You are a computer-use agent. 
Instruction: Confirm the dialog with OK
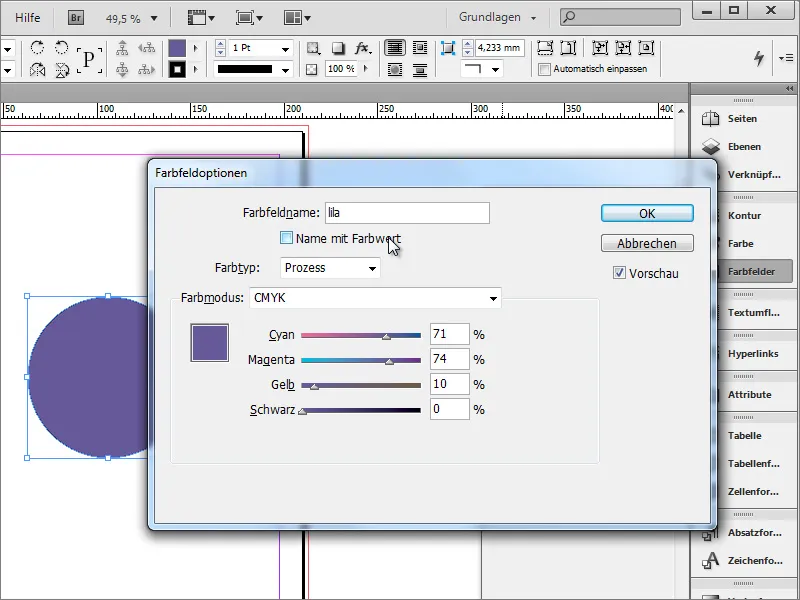pyautogui.click(x=647, y=213)
